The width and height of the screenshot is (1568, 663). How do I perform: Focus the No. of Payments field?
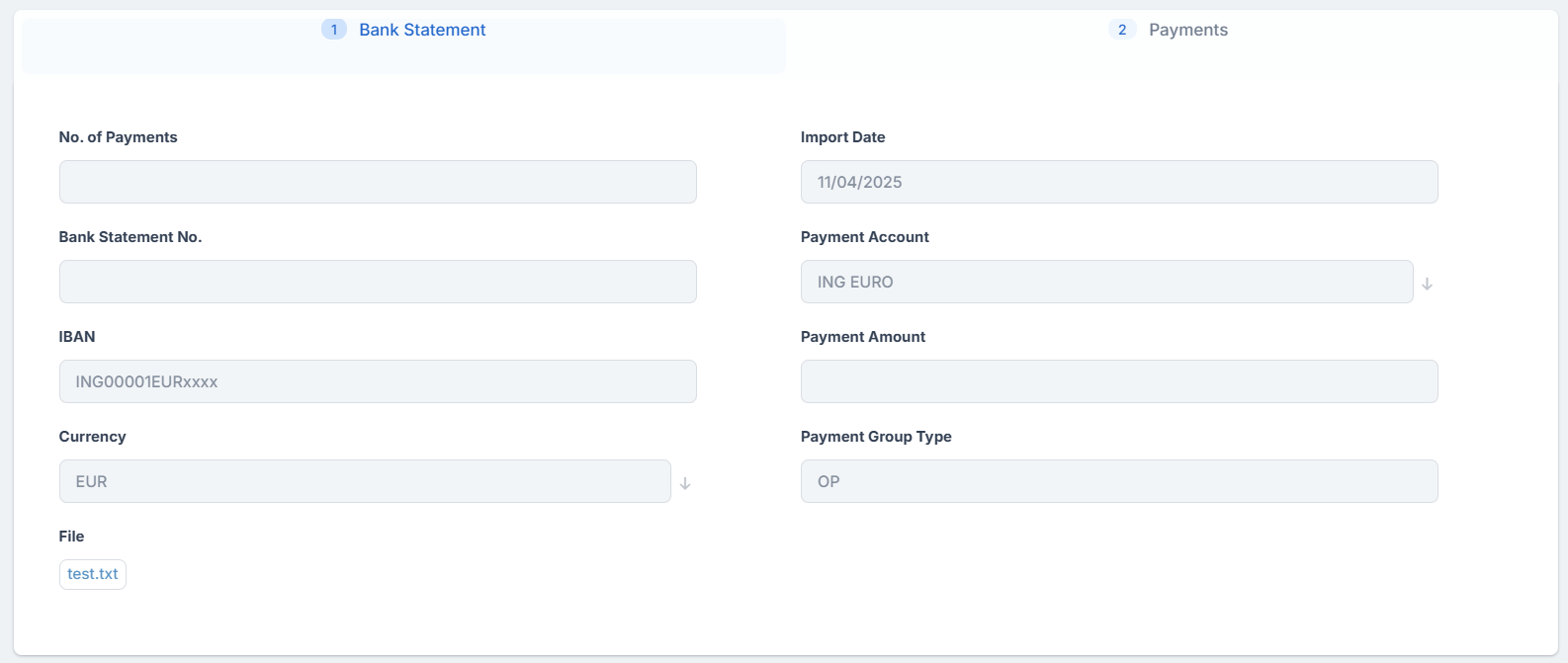[x=378, y=182]
